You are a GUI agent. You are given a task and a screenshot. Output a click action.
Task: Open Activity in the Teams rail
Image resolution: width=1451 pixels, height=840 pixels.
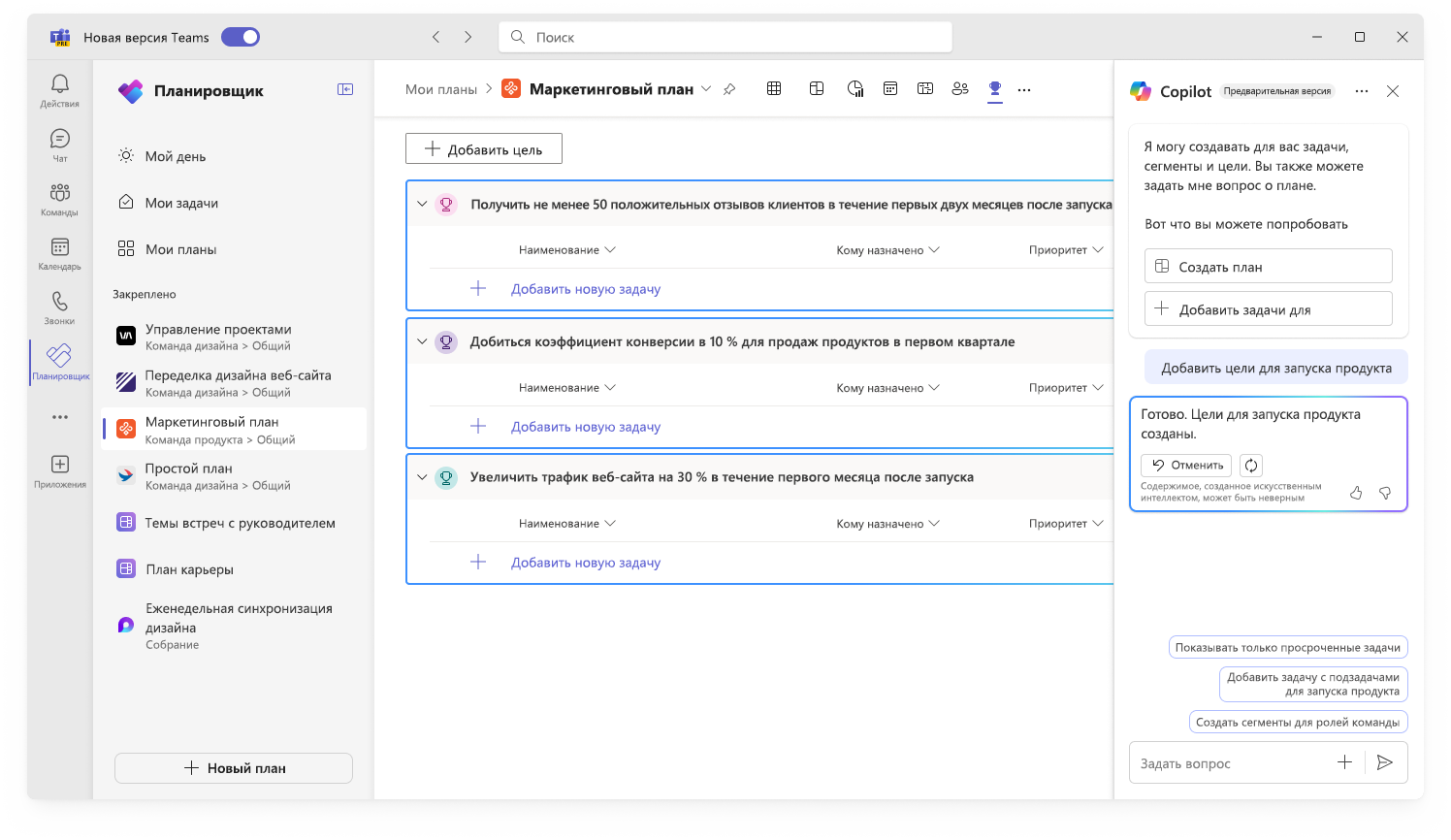(x=60, y=90)
